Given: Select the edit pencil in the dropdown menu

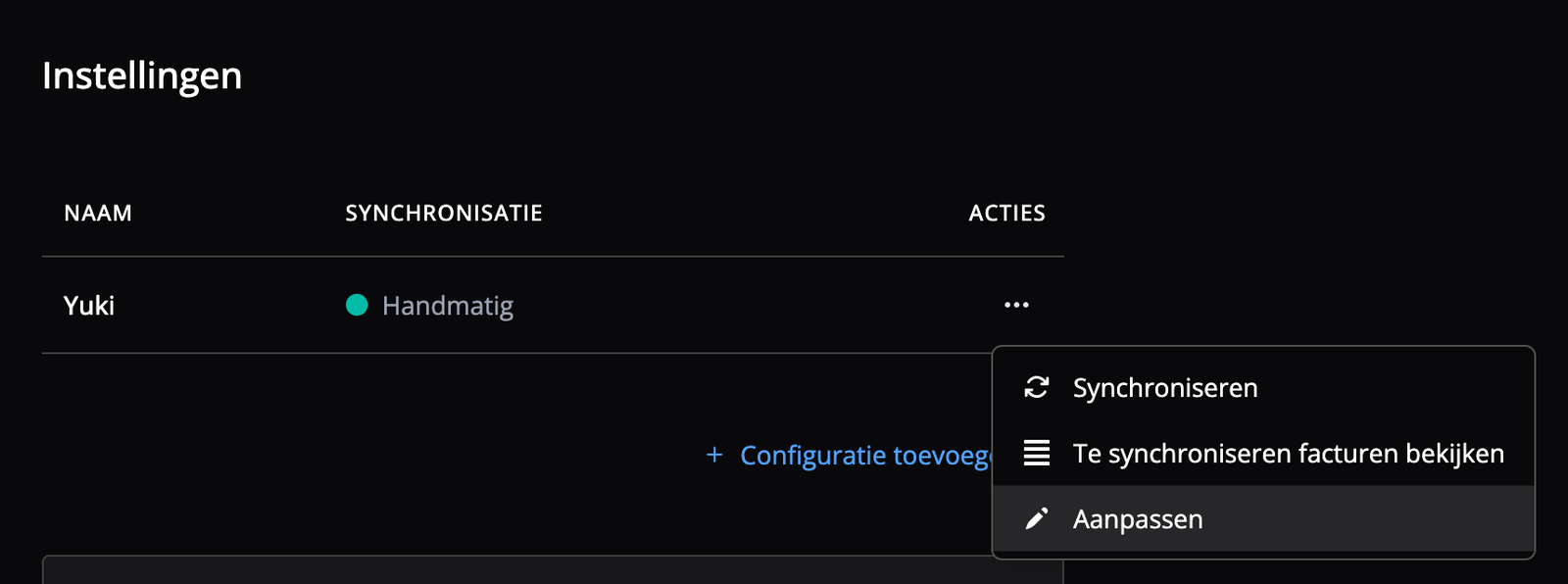Looking at the screenshot, I should (x=1035, y=519).
